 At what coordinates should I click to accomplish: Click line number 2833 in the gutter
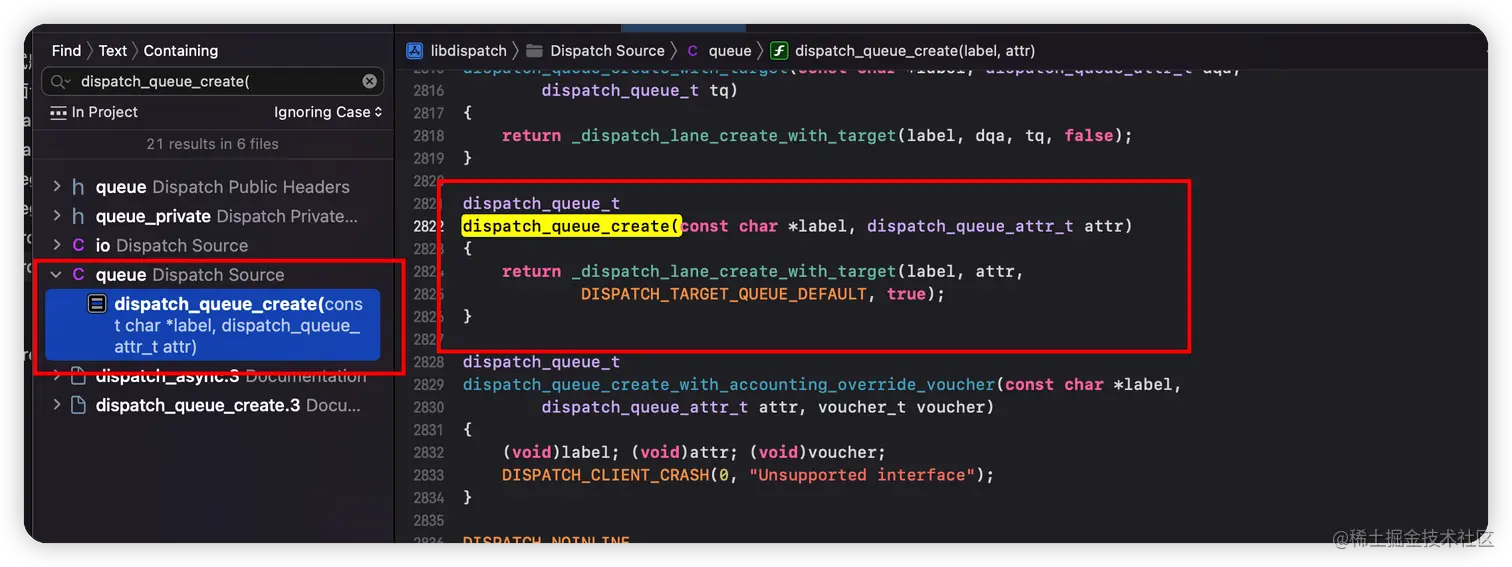pos(428,475)
